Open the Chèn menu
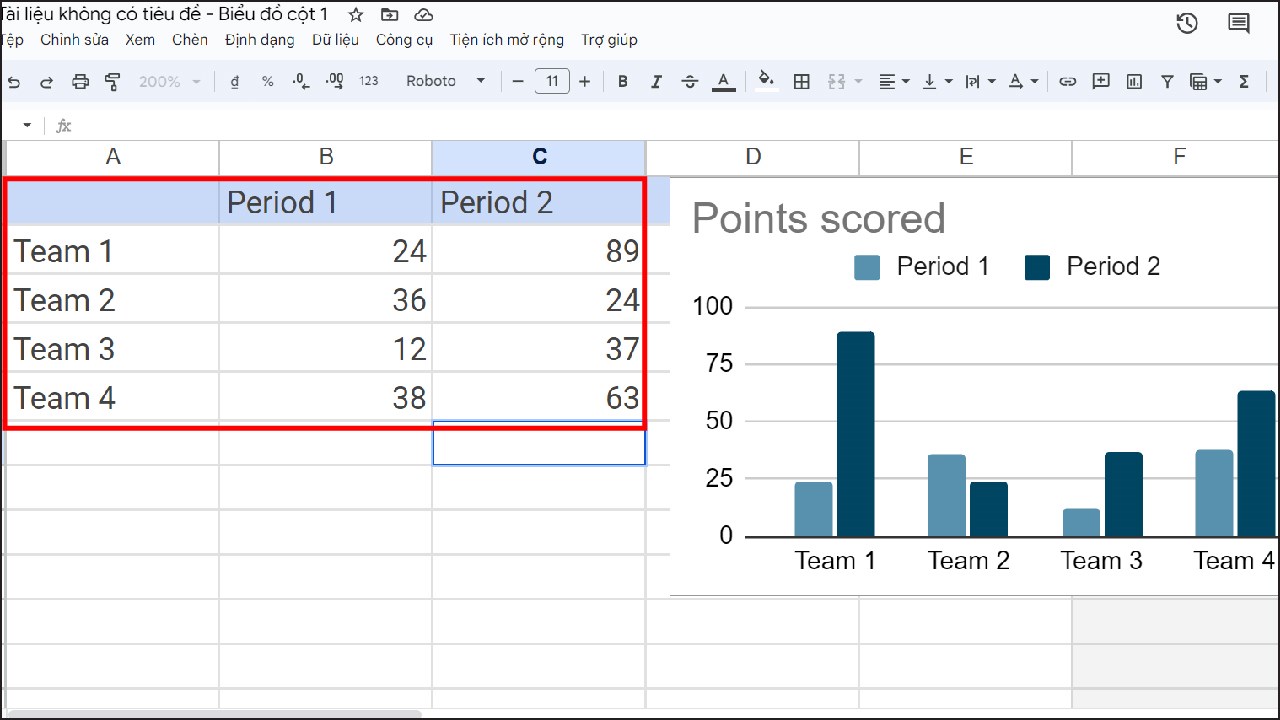Image resolution: width=1280 pixels, height=720 pixels. (190, 40)
